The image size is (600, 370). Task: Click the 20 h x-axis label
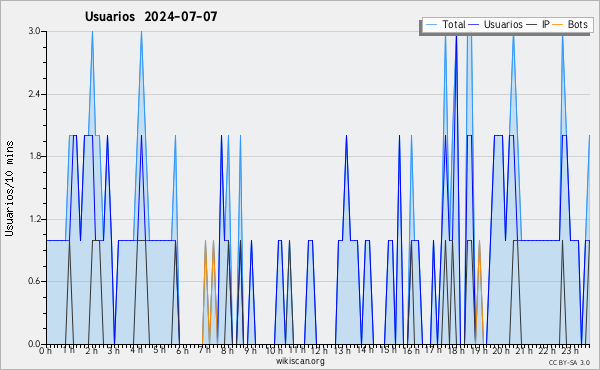[x=501, y=351]
